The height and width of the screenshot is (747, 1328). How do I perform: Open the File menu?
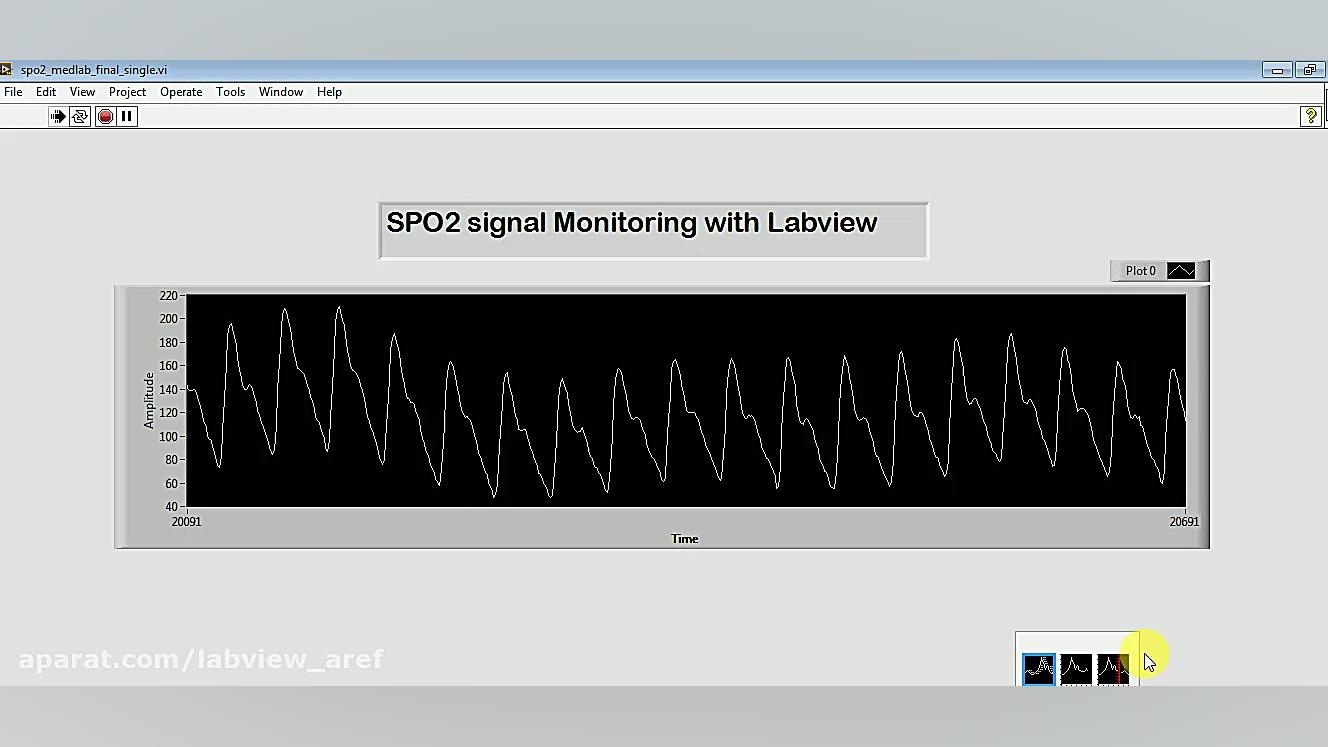(x=13, y=92)
